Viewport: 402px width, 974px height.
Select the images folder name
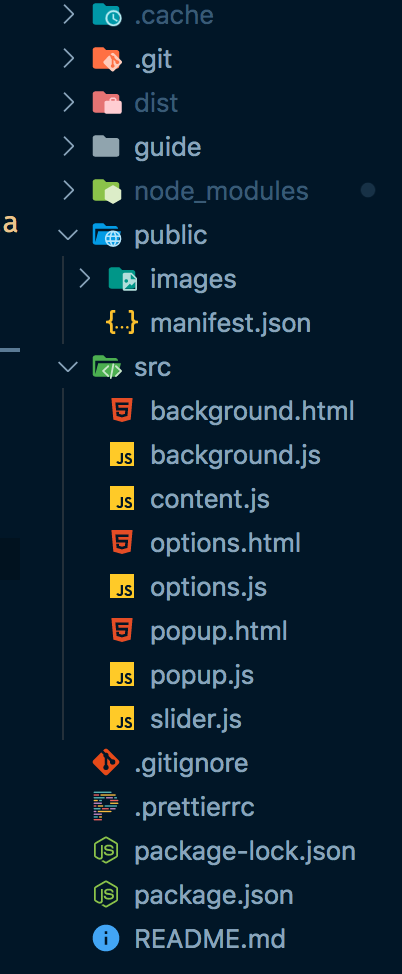[193, 280]
